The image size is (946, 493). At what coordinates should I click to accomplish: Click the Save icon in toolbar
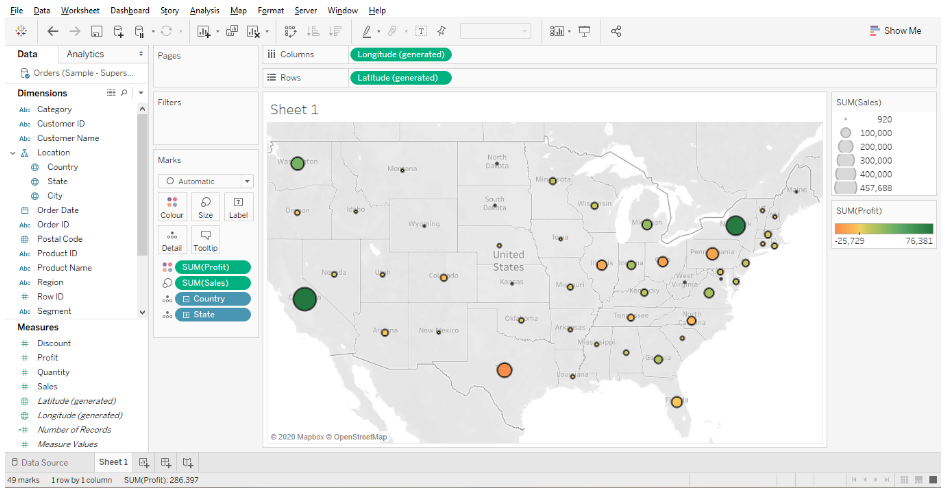[x=96, y=31]
